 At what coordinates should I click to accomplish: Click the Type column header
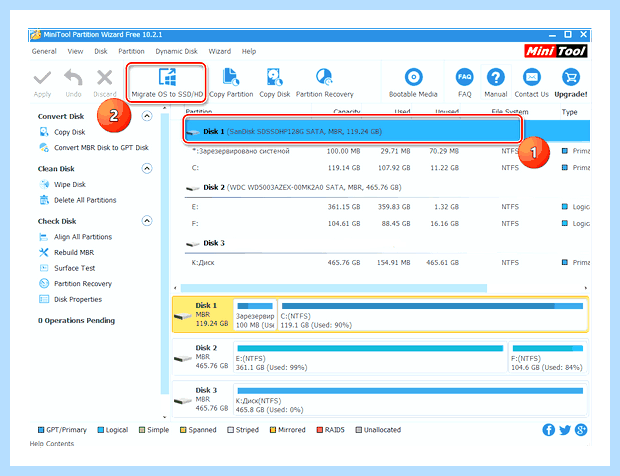(569, 112)
